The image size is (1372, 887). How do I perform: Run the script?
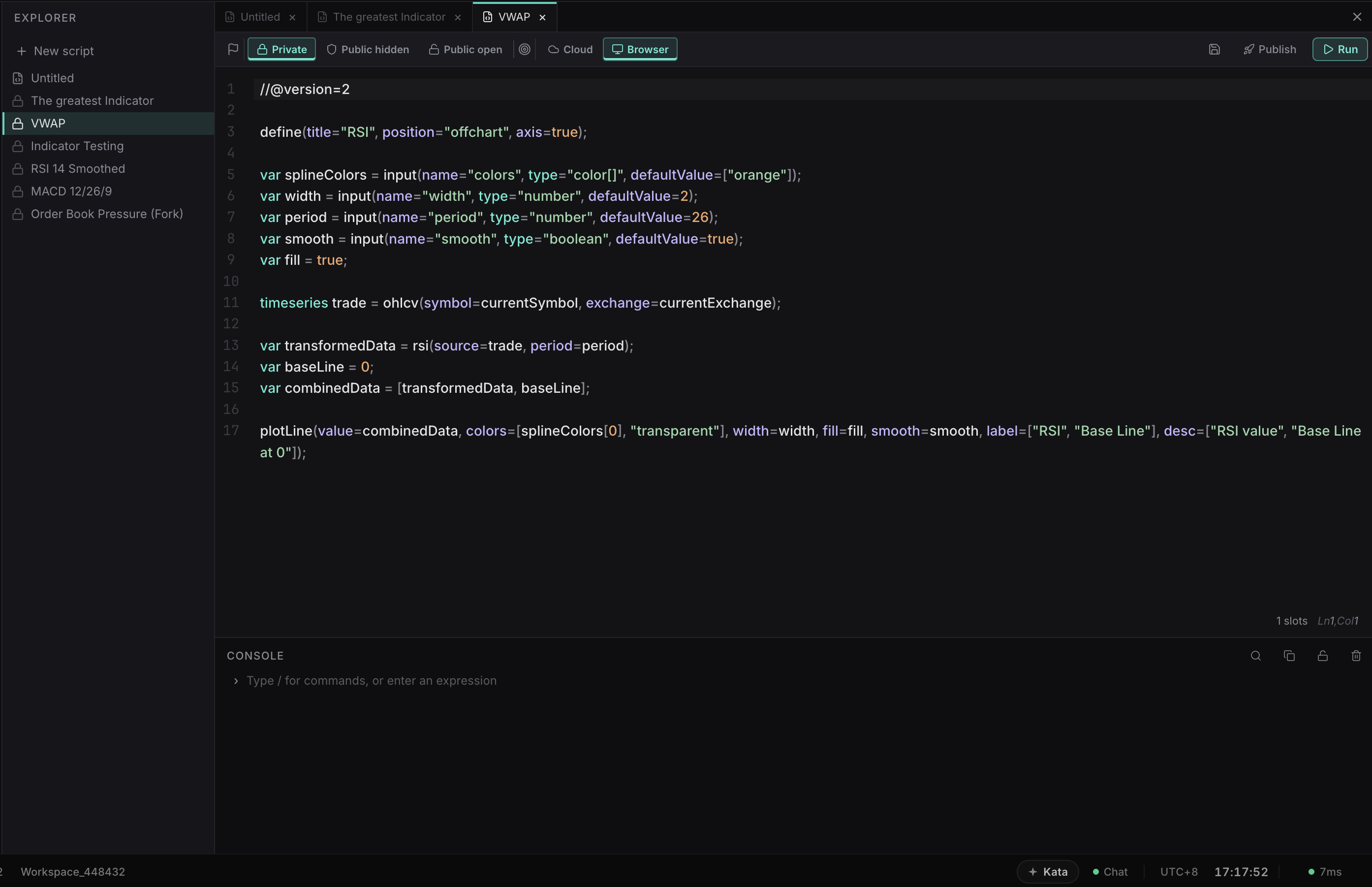click(x=1340, y=50)
